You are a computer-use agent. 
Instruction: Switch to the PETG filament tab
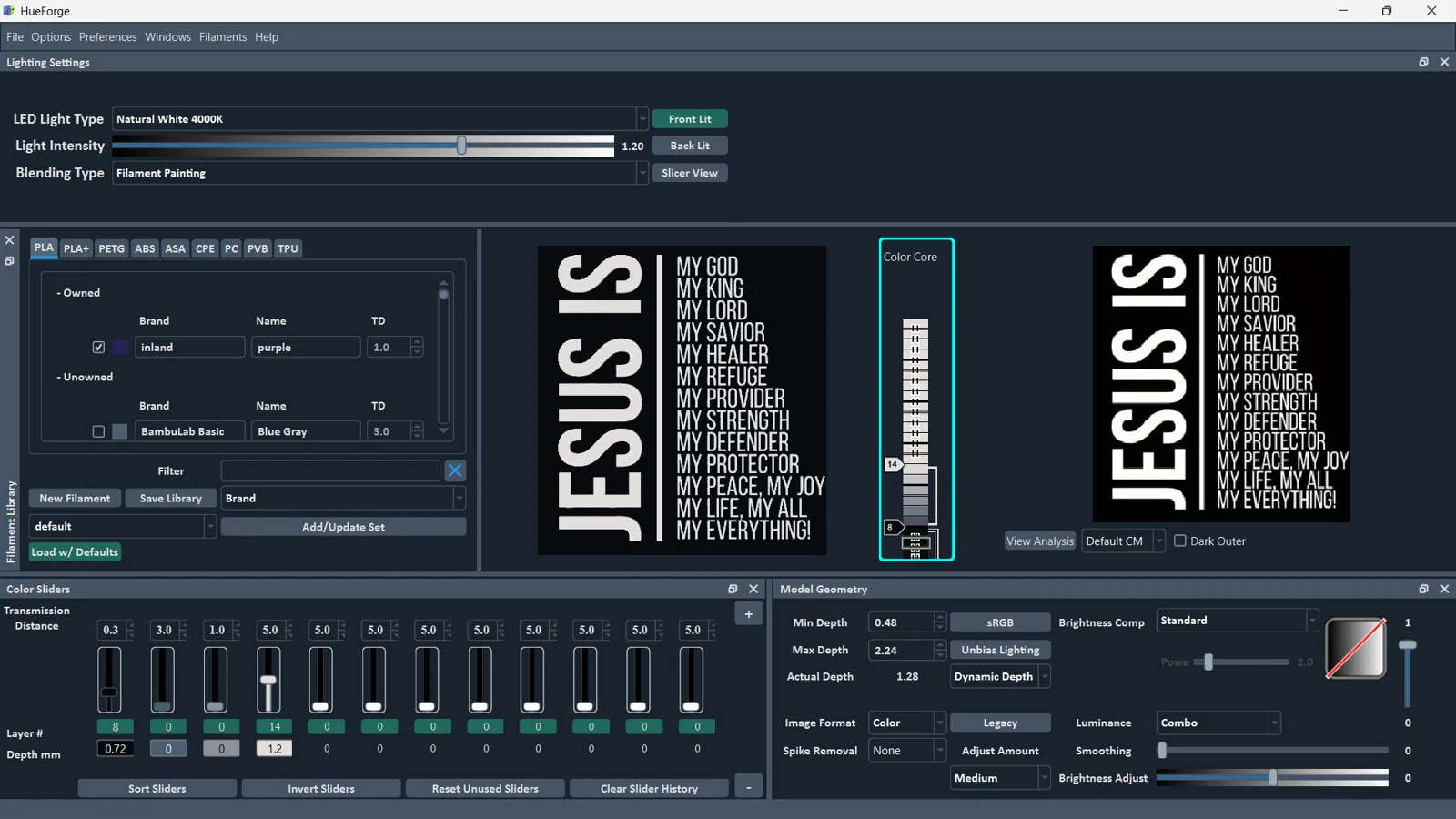tap(111, 248)
